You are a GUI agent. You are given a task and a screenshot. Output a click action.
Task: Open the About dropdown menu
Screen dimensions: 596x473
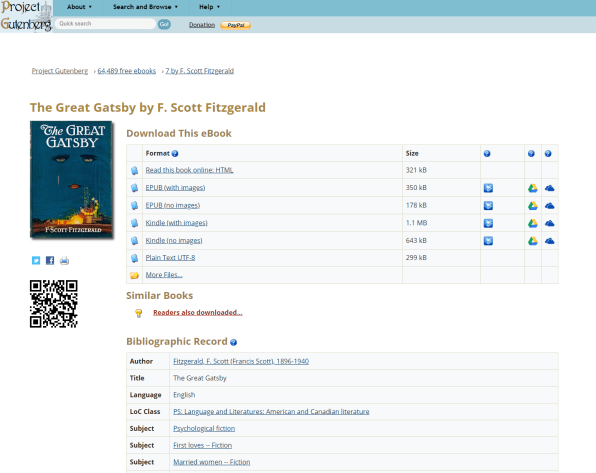click(x=79, y=7)
